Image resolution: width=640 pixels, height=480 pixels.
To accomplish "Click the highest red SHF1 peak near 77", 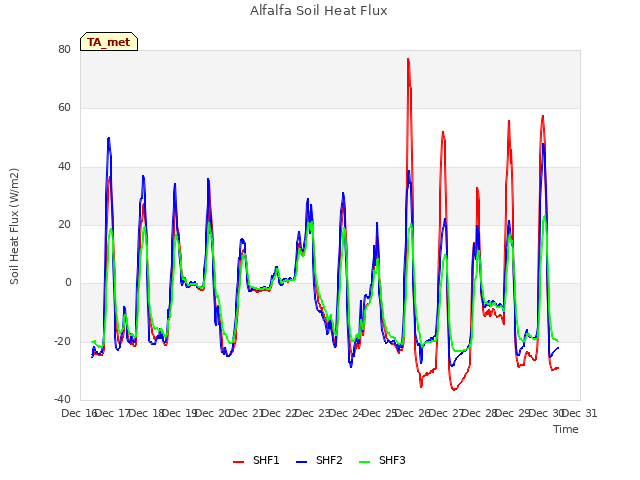I will [408, 60].
